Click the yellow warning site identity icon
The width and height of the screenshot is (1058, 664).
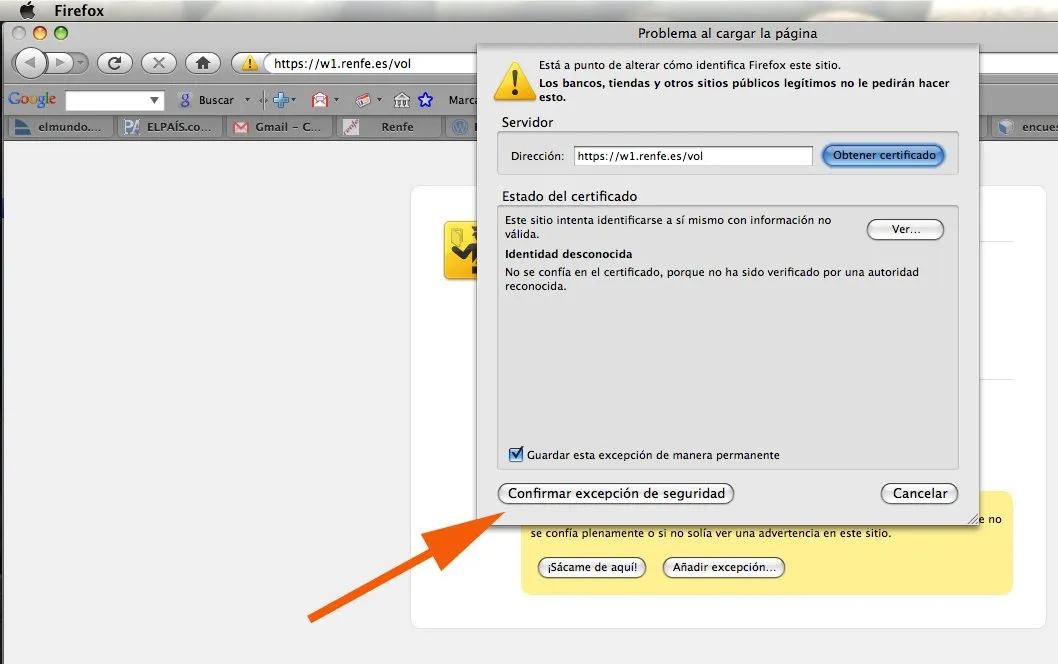pyautogui.click(x=249, y=63)
